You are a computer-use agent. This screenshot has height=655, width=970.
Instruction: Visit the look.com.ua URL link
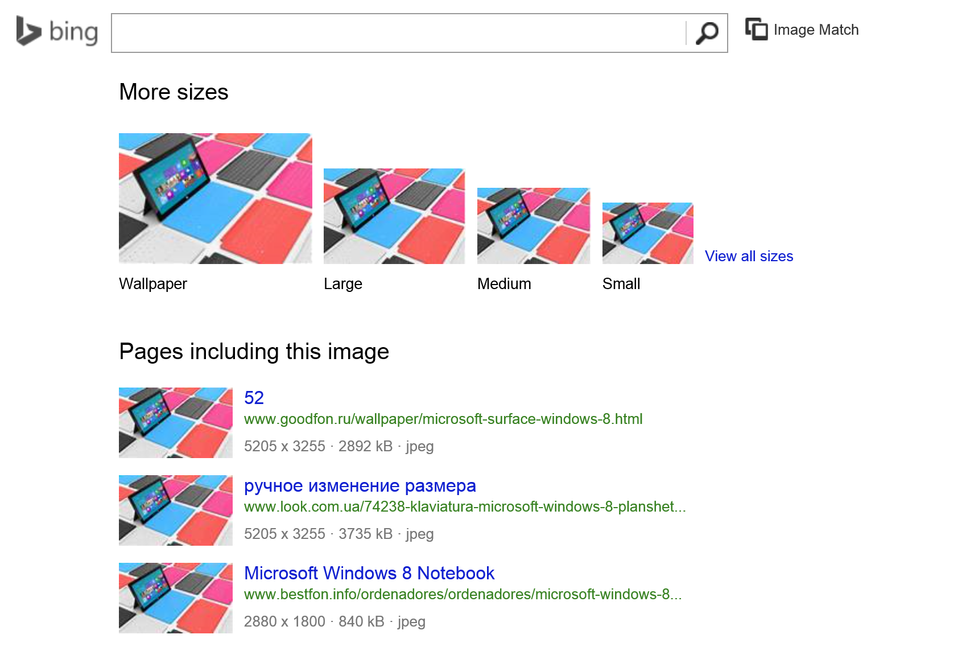tap(465, 507)
